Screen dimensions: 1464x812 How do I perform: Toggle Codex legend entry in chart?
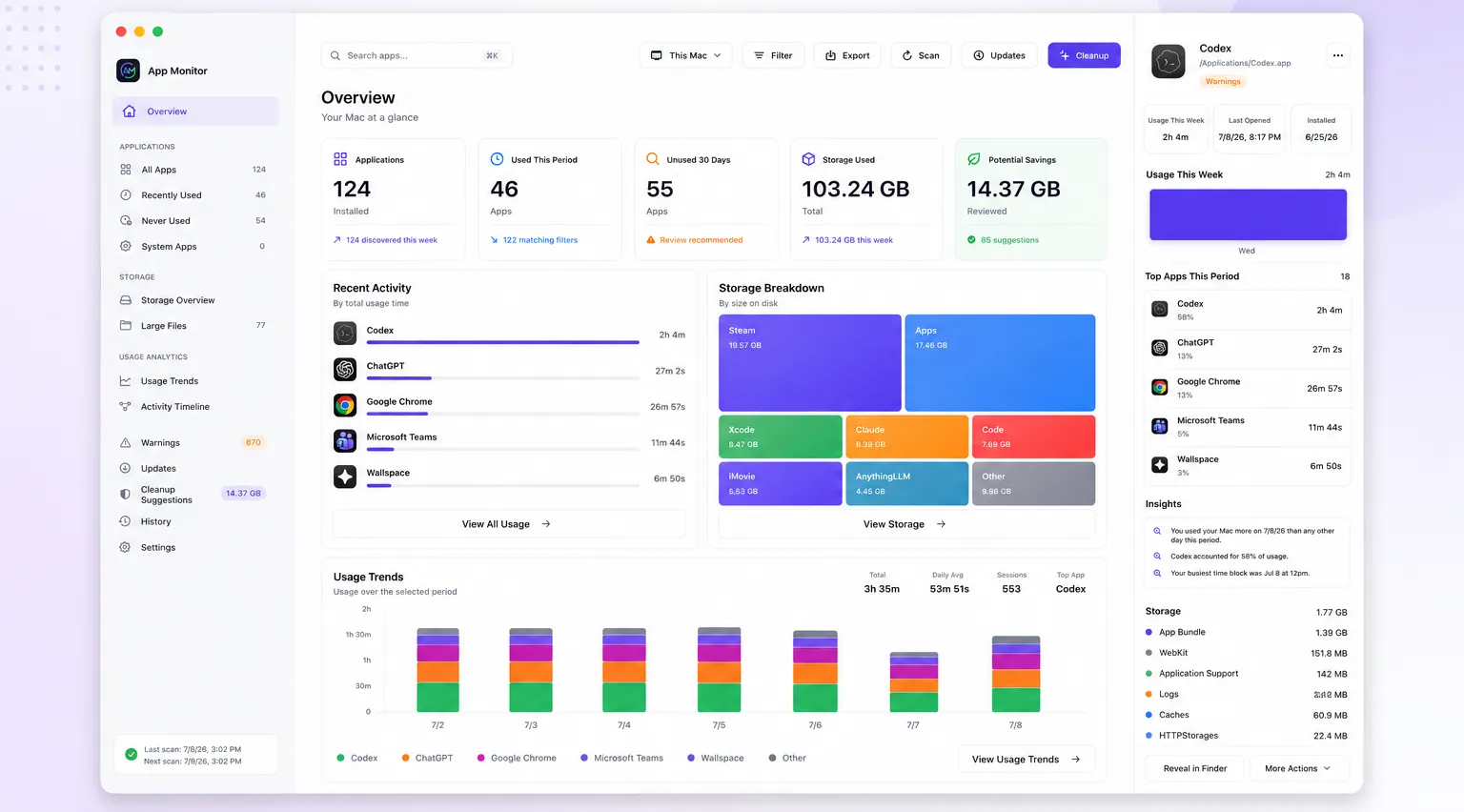(357, 759)
